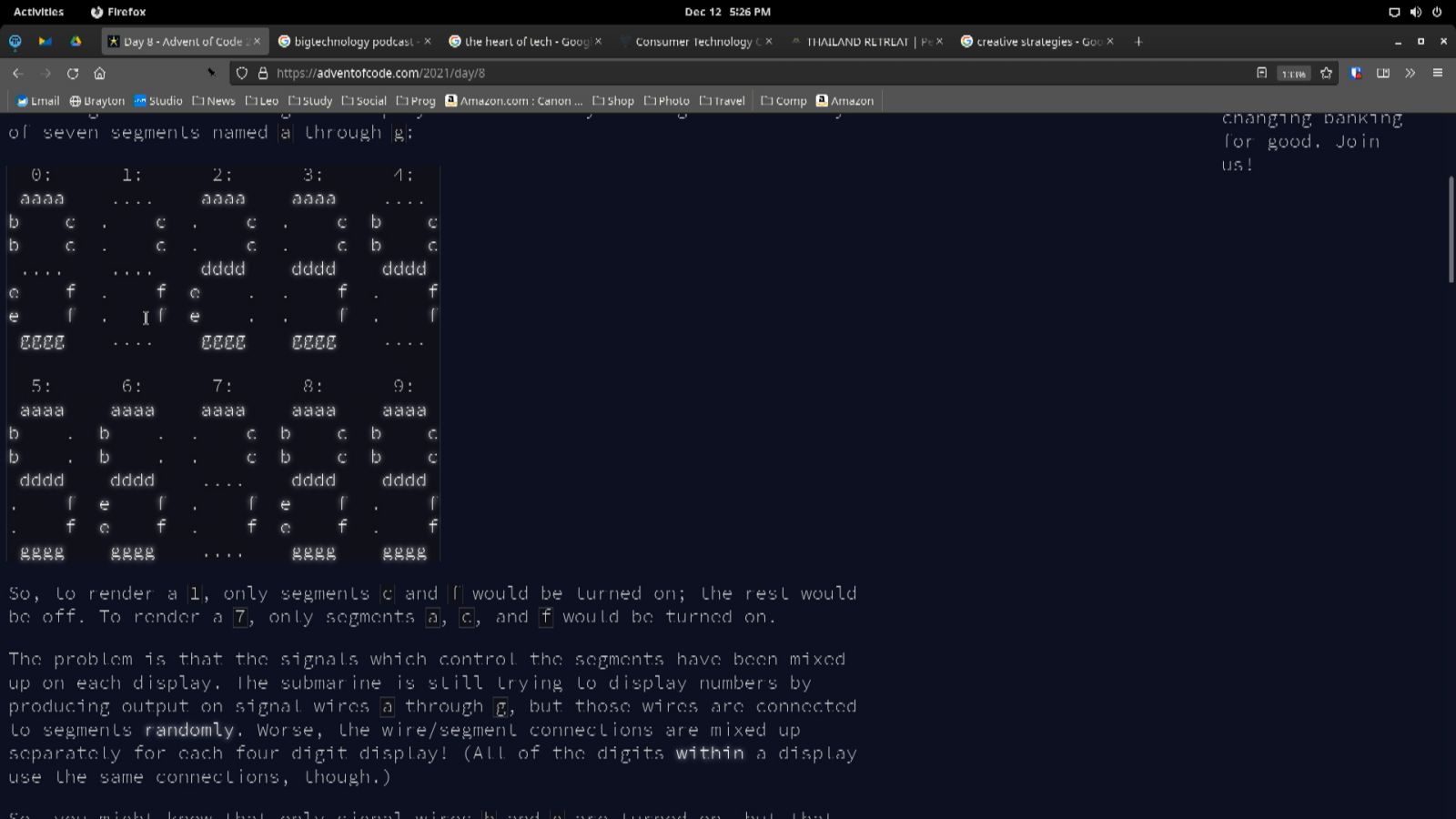Click the forward navigation arrow
This screenshot has width=1456, height=819.
click(44, 74)
